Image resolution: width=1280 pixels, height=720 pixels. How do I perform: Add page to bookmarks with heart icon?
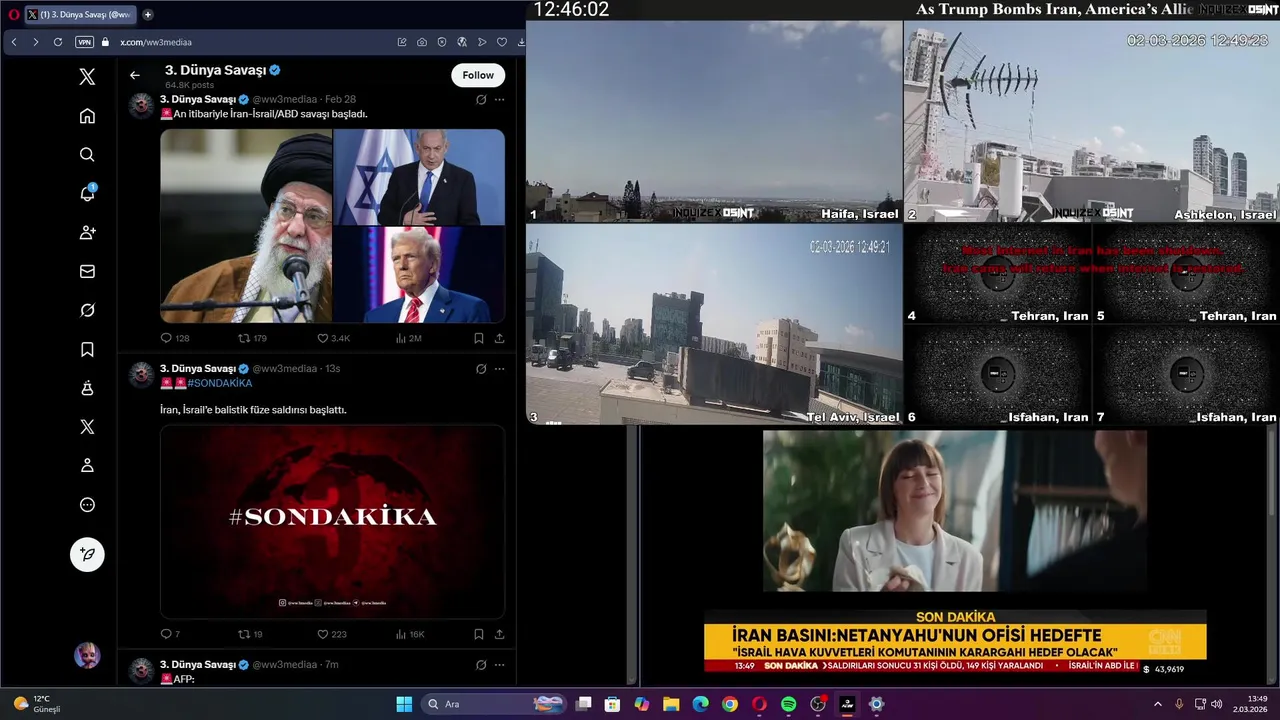pos(502,42)
